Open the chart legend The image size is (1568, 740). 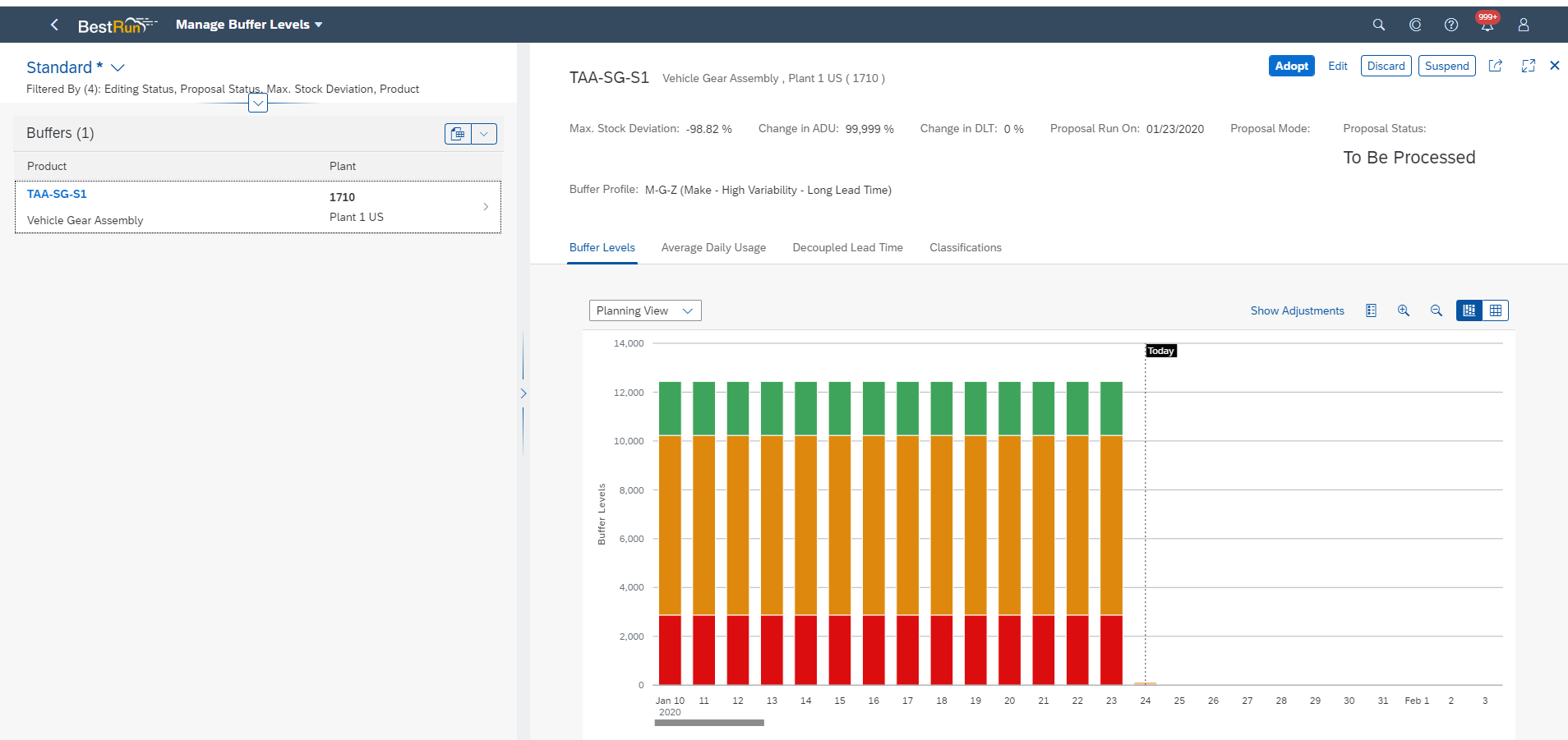point(1371,310)
